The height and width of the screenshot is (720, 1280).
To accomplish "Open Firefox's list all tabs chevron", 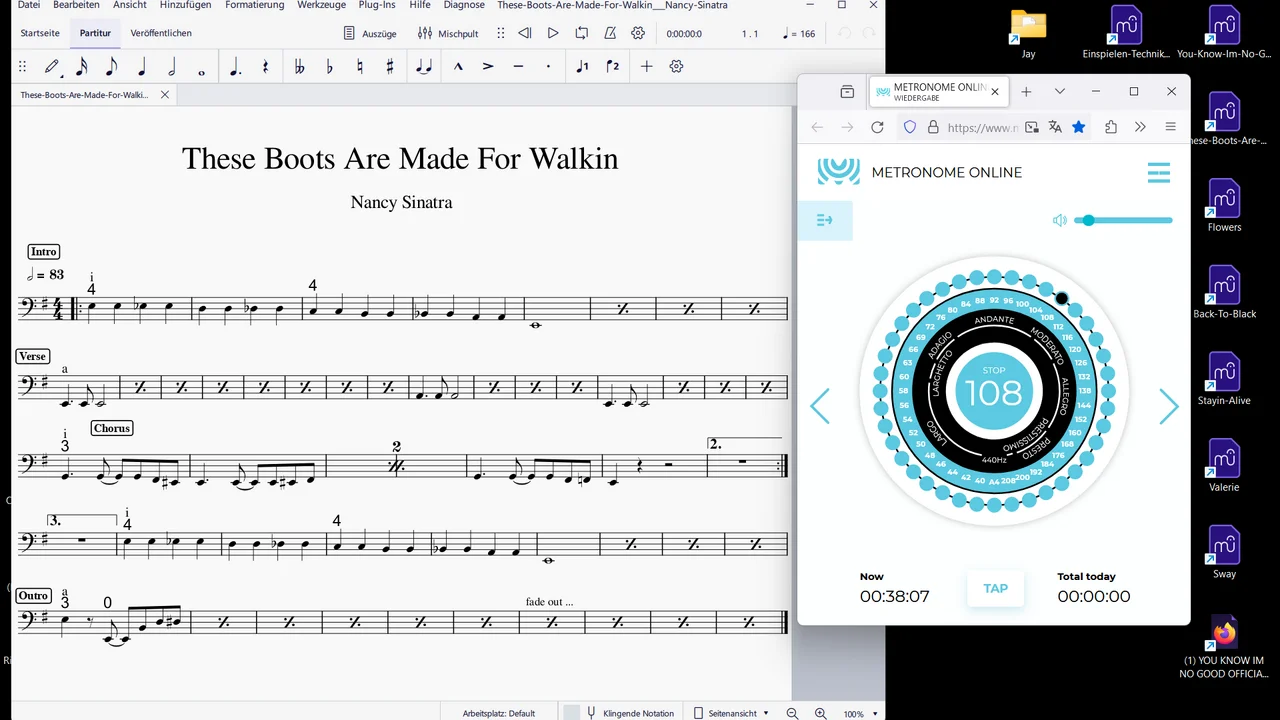I will coord(1060,91).
